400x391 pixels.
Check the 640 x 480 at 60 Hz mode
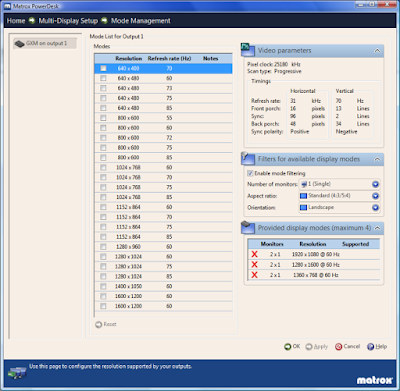click(103, 78)
